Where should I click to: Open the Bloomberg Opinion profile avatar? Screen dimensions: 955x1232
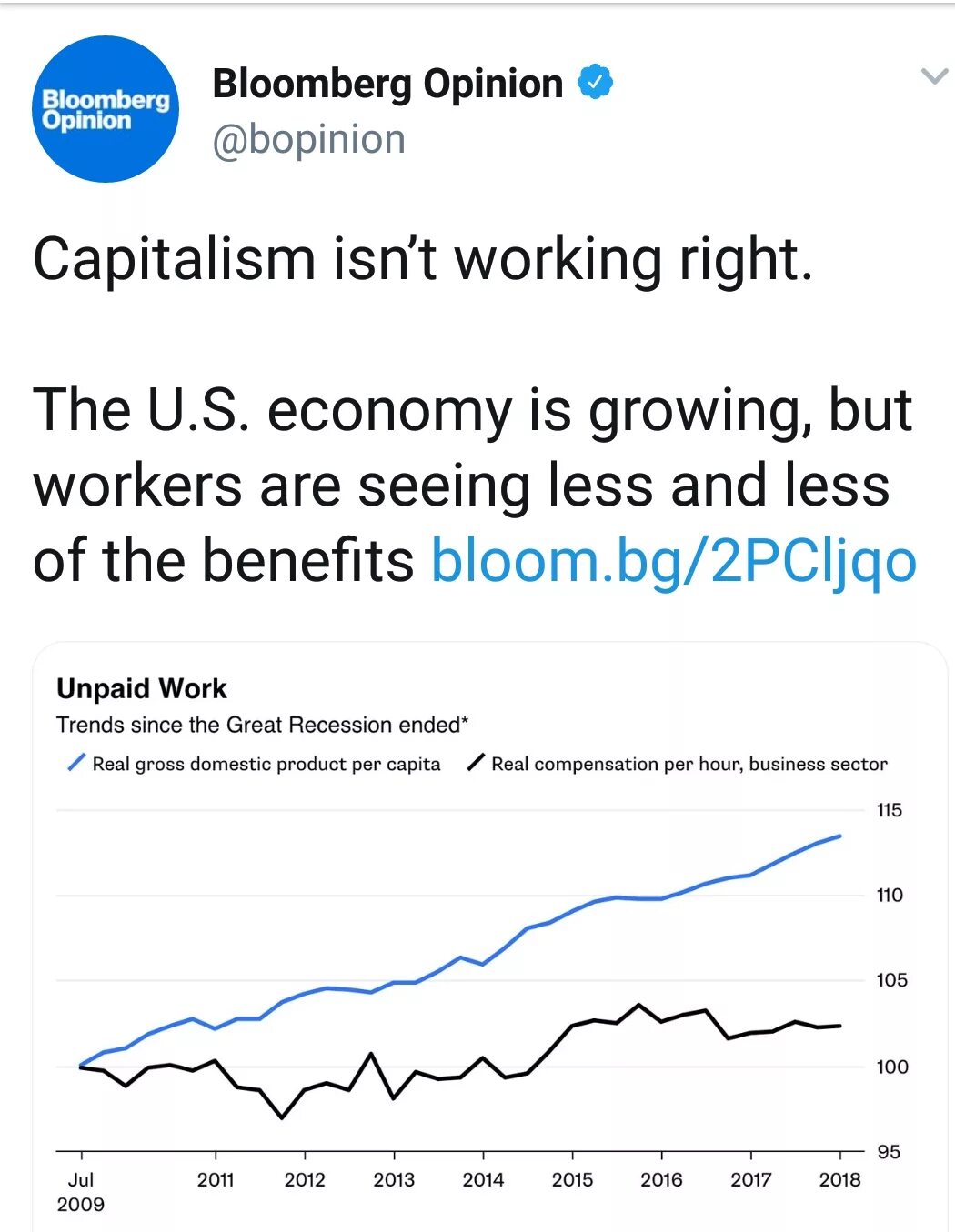click(x=106, y=109)
